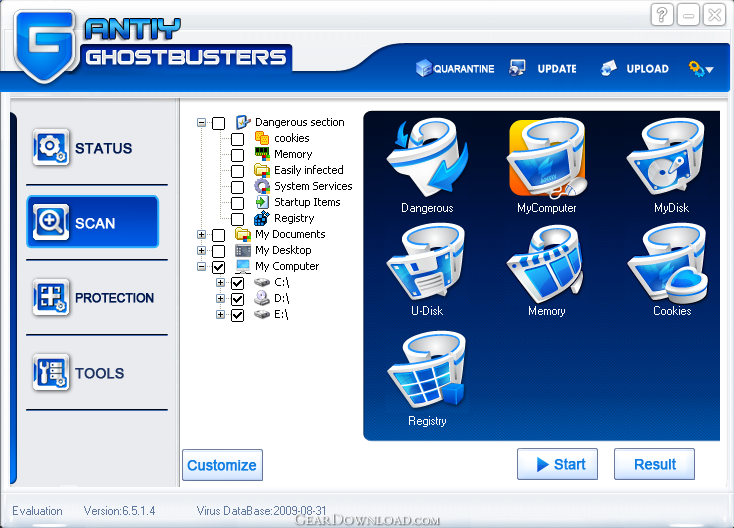Open the SCAN section
Viewport: 734px width, 528px height.
click(93, 222)
